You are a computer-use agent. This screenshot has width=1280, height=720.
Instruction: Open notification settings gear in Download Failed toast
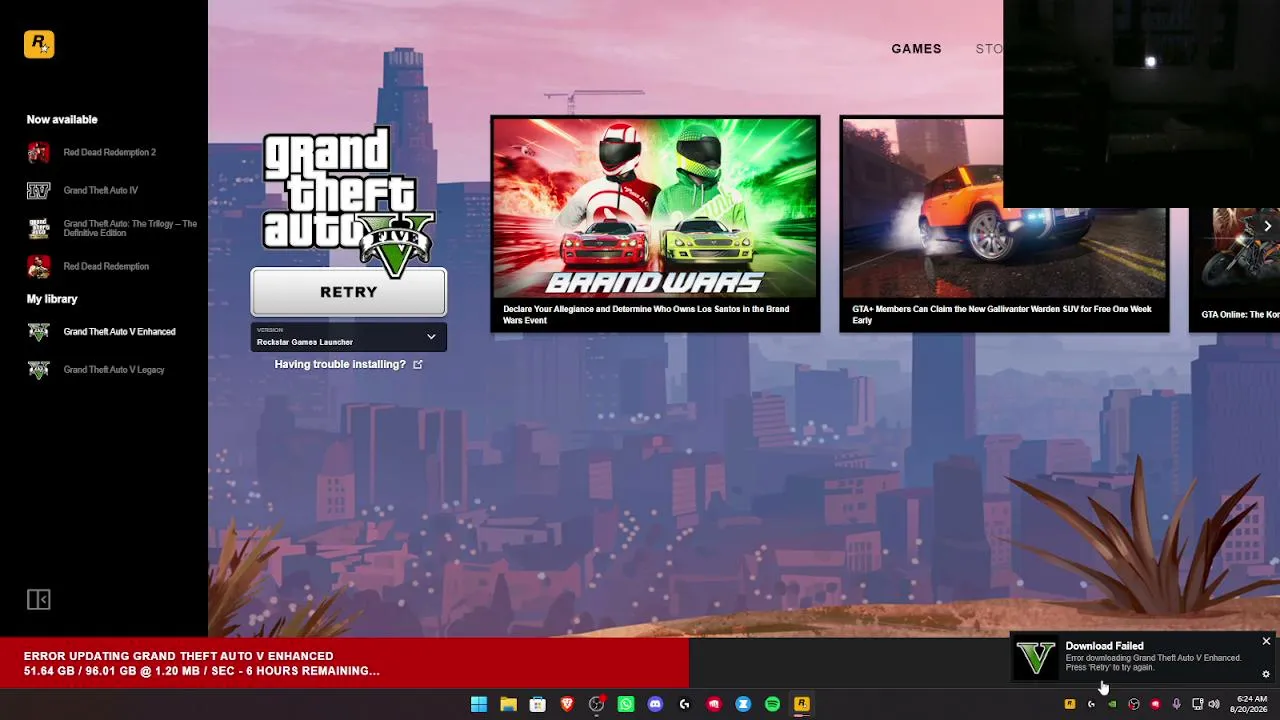click(x=1266, y=674)
